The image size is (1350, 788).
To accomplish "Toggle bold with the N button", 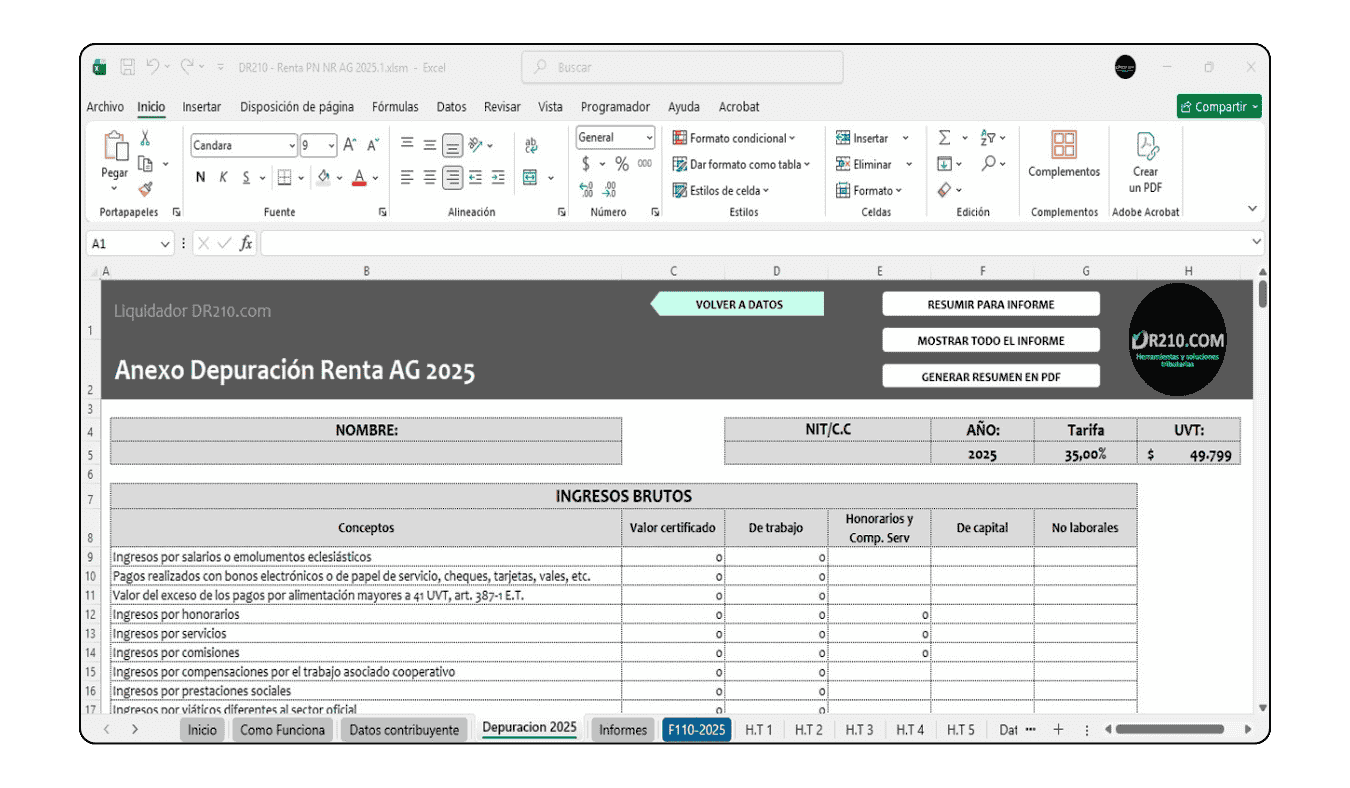I will 200,177.
